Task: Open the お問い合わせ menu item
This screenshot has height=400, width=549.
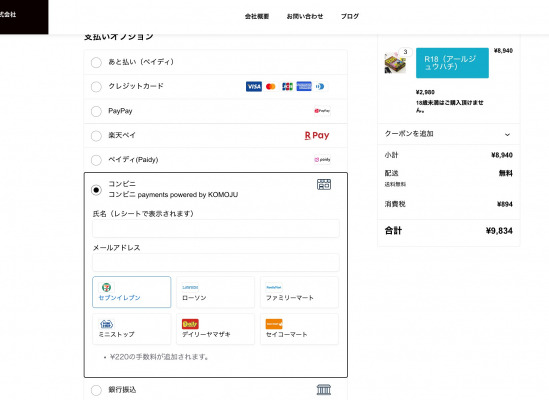Action: tap(305, 16)
